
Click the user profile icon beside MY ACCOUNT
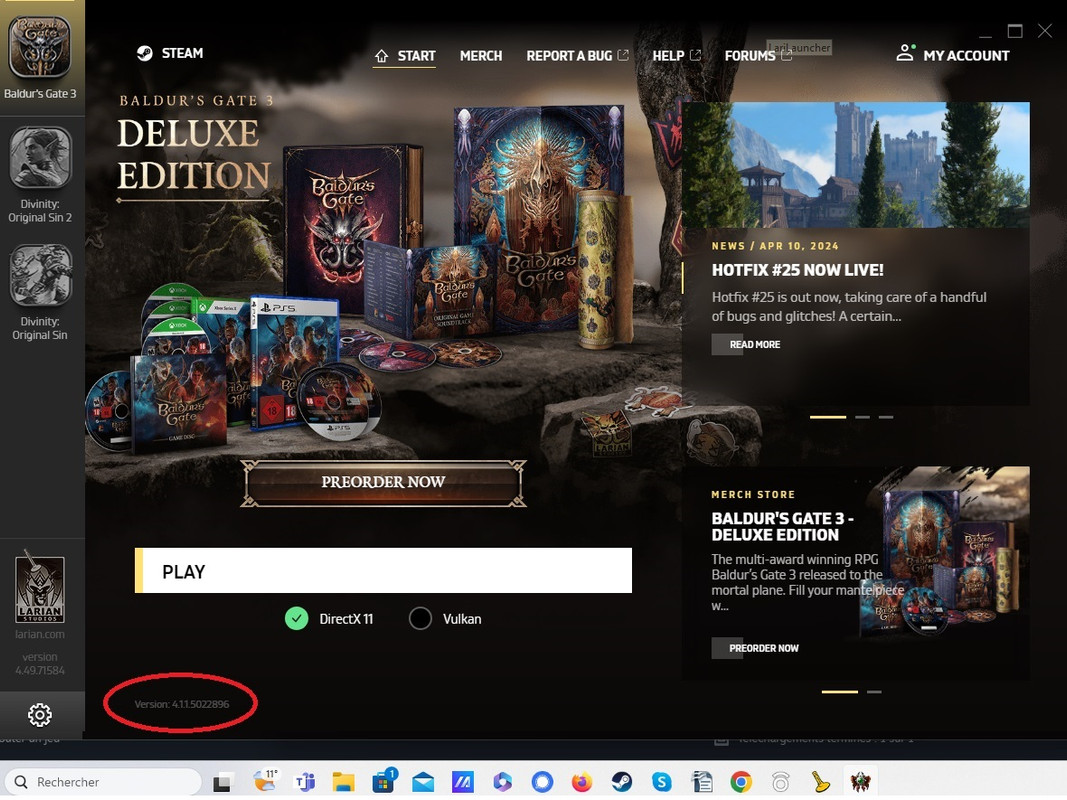pyautogui.click(x=905, y=53)
